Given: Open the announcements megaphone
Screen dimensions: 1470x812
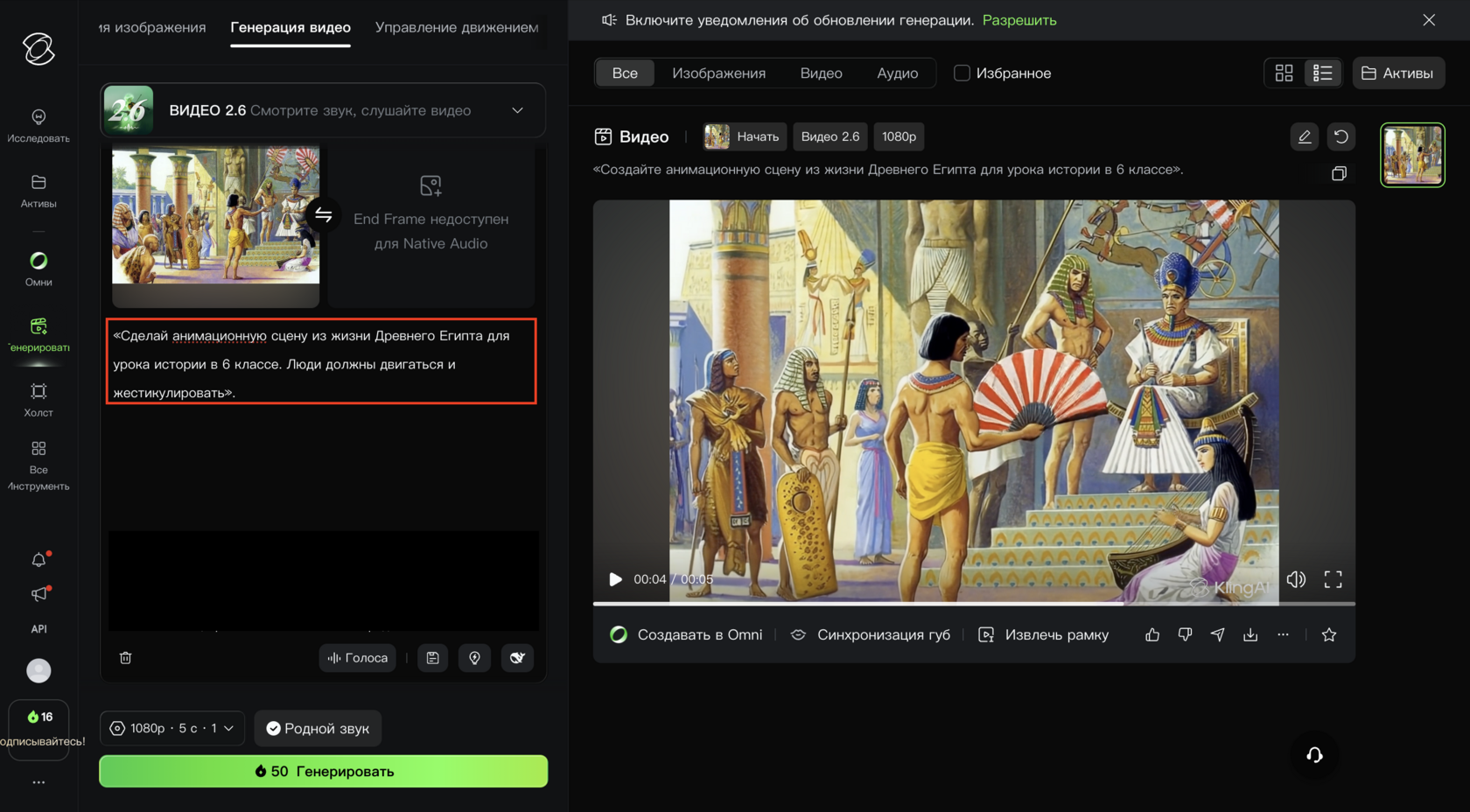Looking at the screenshot, I should point(38,595).
